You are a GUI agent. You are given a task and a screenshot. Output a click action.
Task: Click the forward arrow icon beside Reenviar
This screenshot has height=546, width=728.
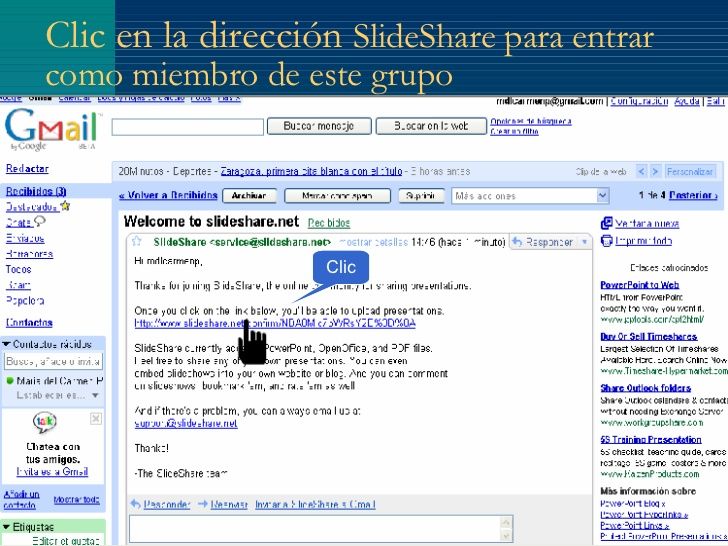pos(202,504)
